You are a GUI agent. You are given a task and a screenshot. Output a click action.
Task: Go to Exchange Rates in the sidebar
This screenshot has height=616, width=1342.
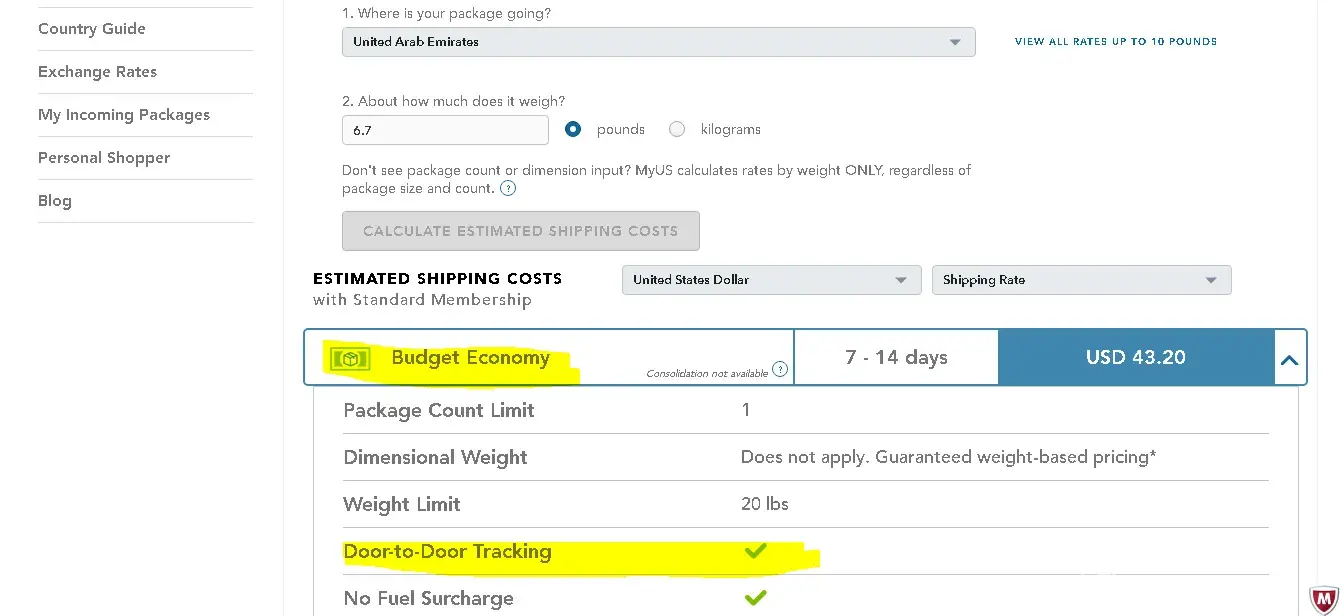(97, 72)
